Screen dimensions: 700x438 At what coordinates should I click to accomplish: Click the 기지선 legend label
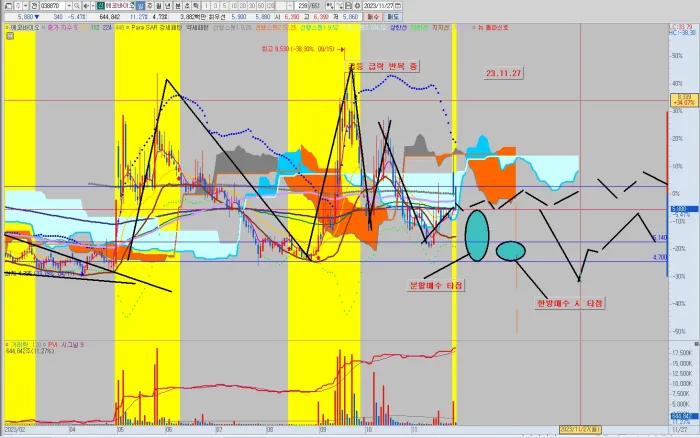pos(440,27)
